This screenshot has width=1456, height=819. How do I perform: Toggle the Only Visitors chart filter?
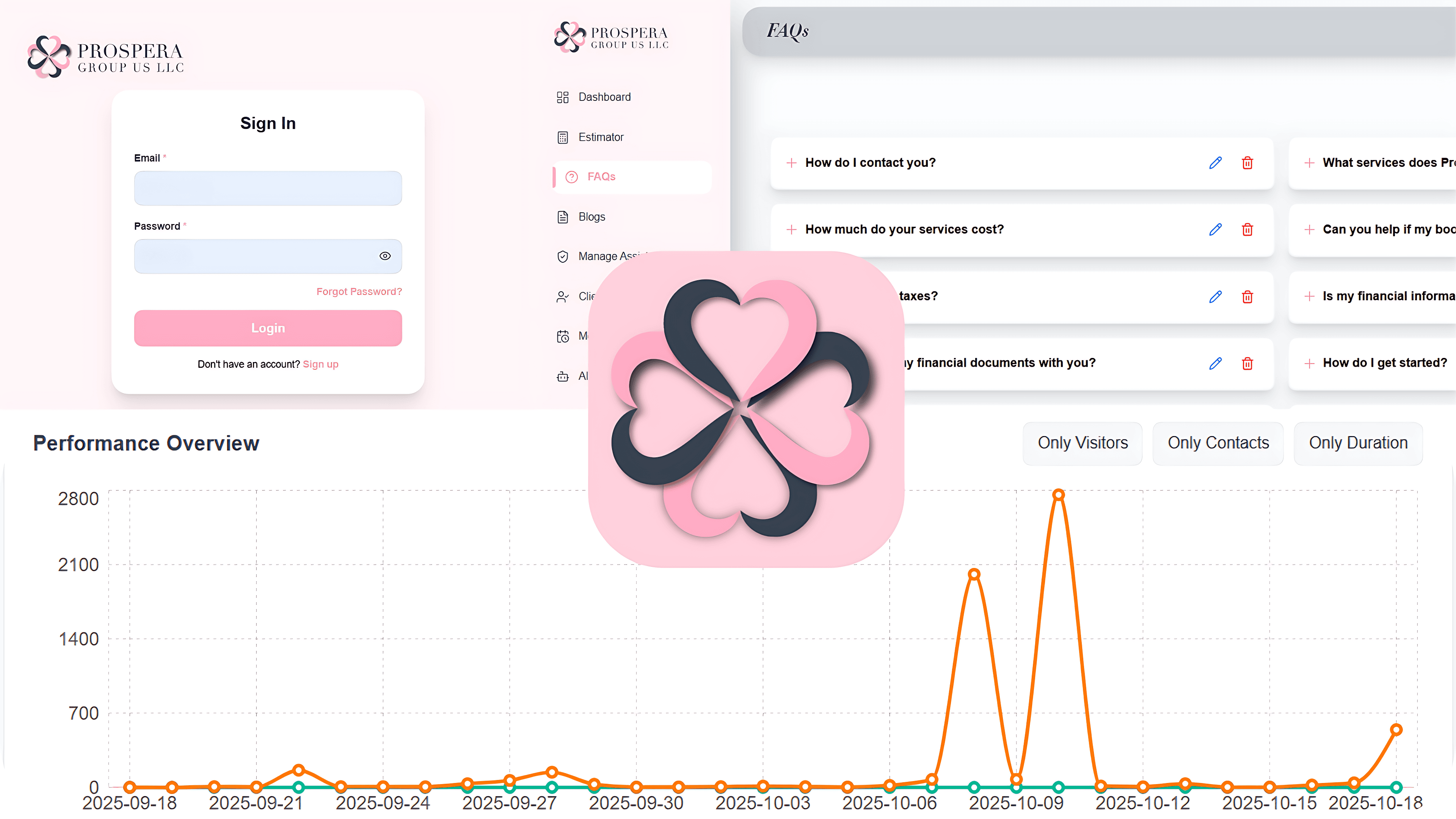click(x=1083, y=443)
